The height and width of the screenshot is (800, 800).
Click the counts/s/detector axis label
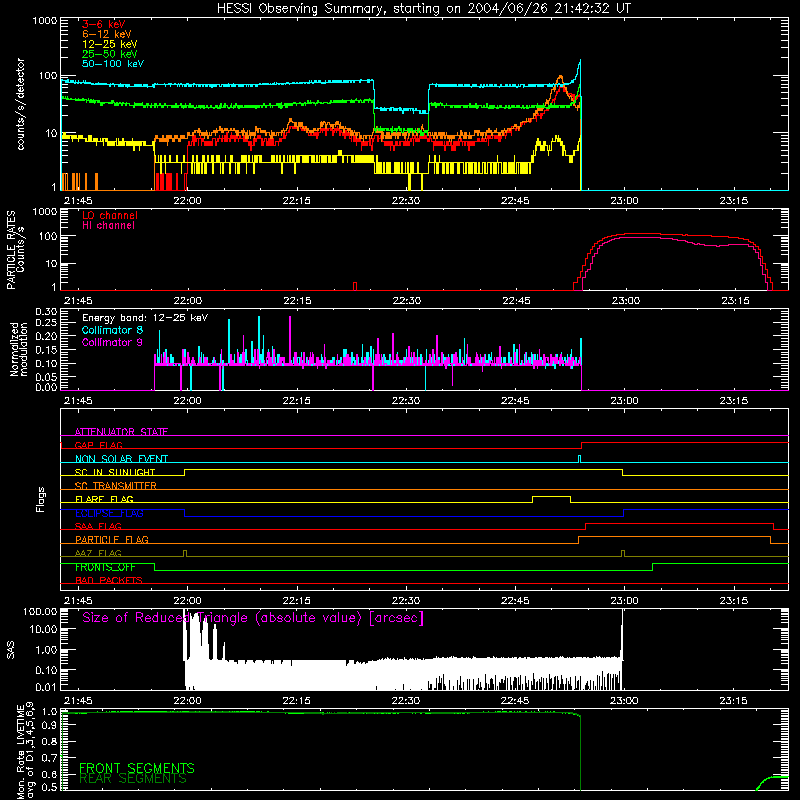click(x=20, y=104)
